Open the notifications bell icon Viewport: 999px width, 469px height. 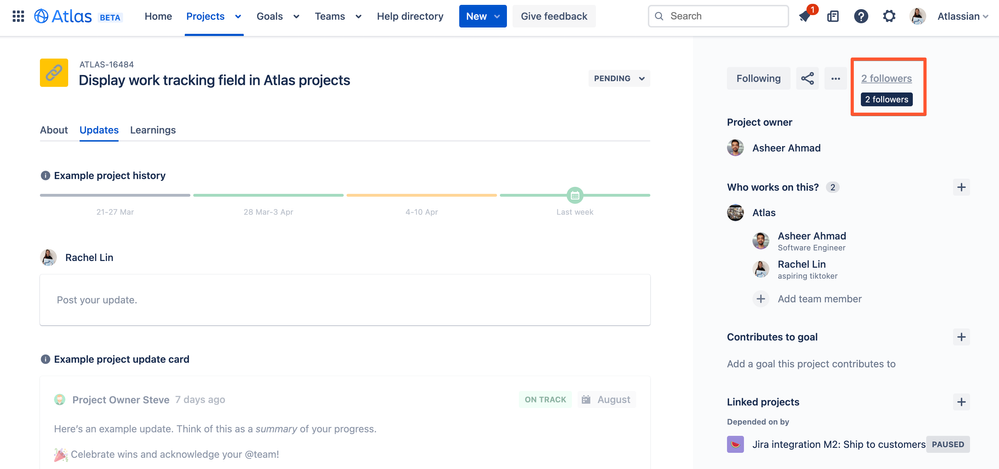[805, 17]
